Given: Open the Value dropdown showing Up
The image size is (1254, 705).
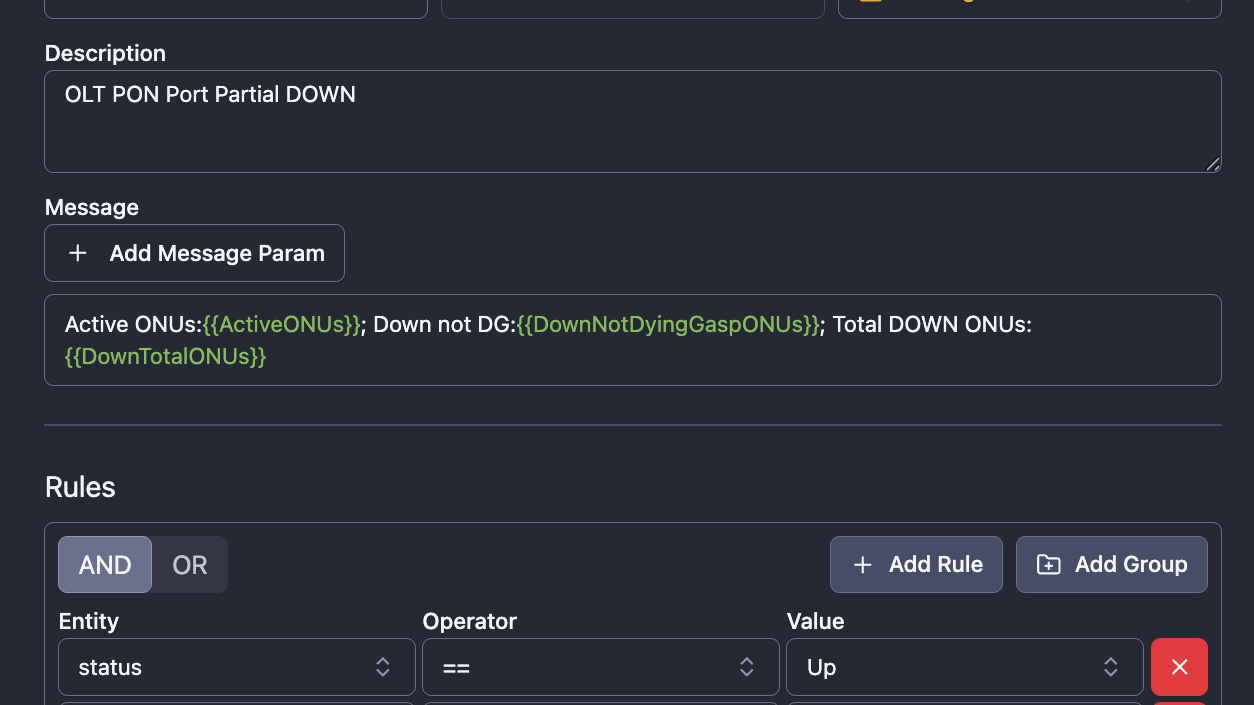Looking at the screenshot, I should pyautogui.click(x=964, y=666).
